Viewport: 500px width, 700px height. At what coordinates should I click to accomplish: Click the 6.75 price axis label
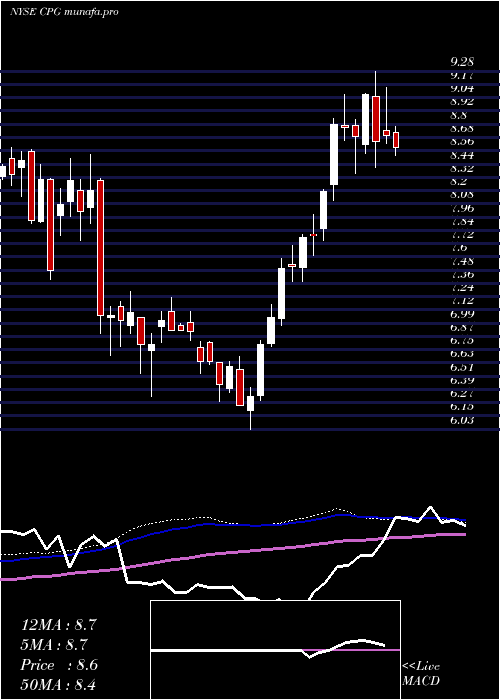coord(462,341)
